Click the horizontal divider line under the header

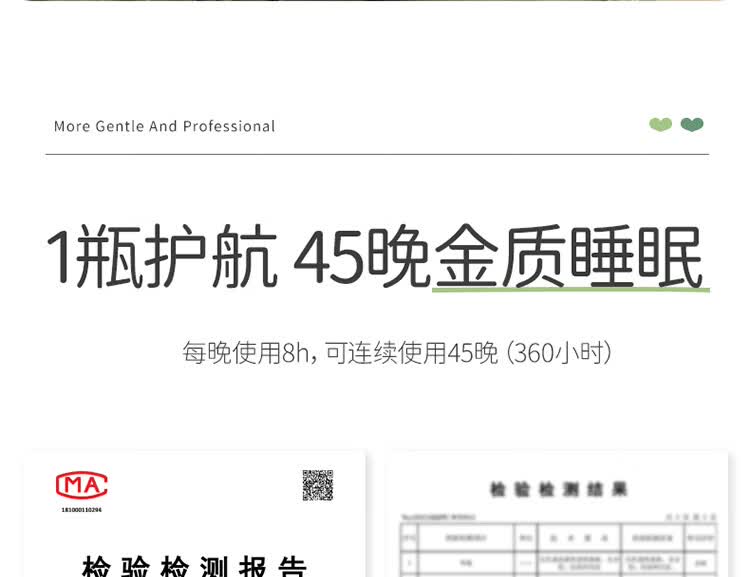tap(377, 155)
